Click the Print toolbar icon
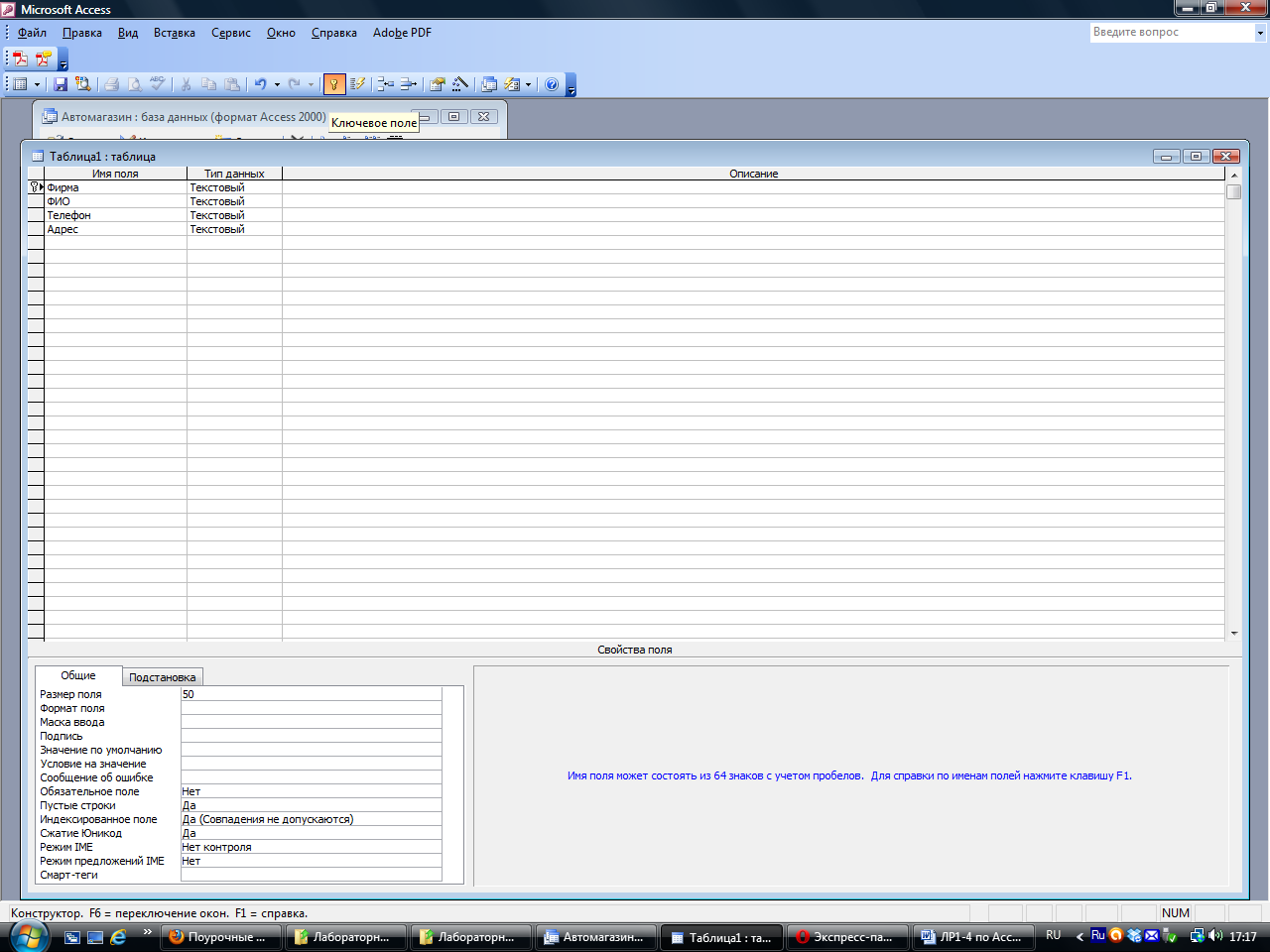Viewport: 1270px width, 952px height. pyautogui.click(x=112, y=84)
